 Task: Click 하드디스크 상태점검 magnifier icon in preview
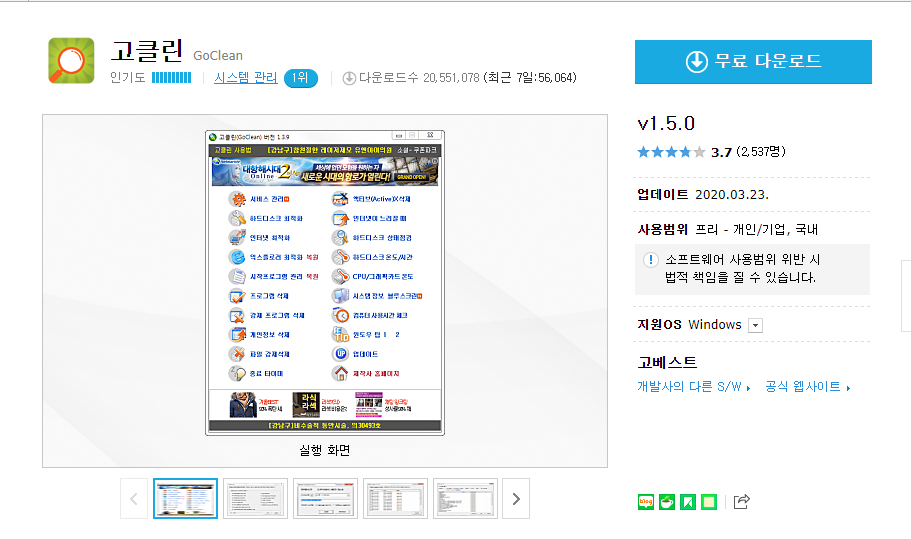click(340, 238)
